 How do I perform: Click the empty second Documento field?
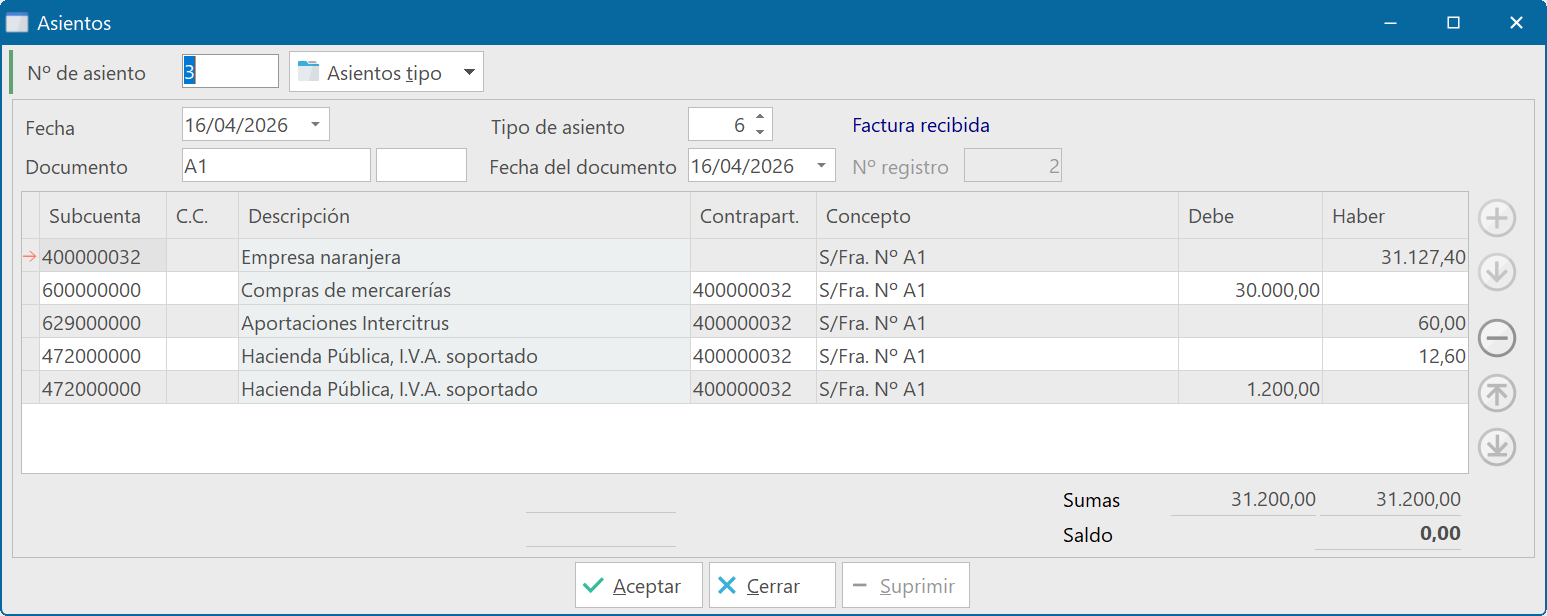(x=421, y=166)
